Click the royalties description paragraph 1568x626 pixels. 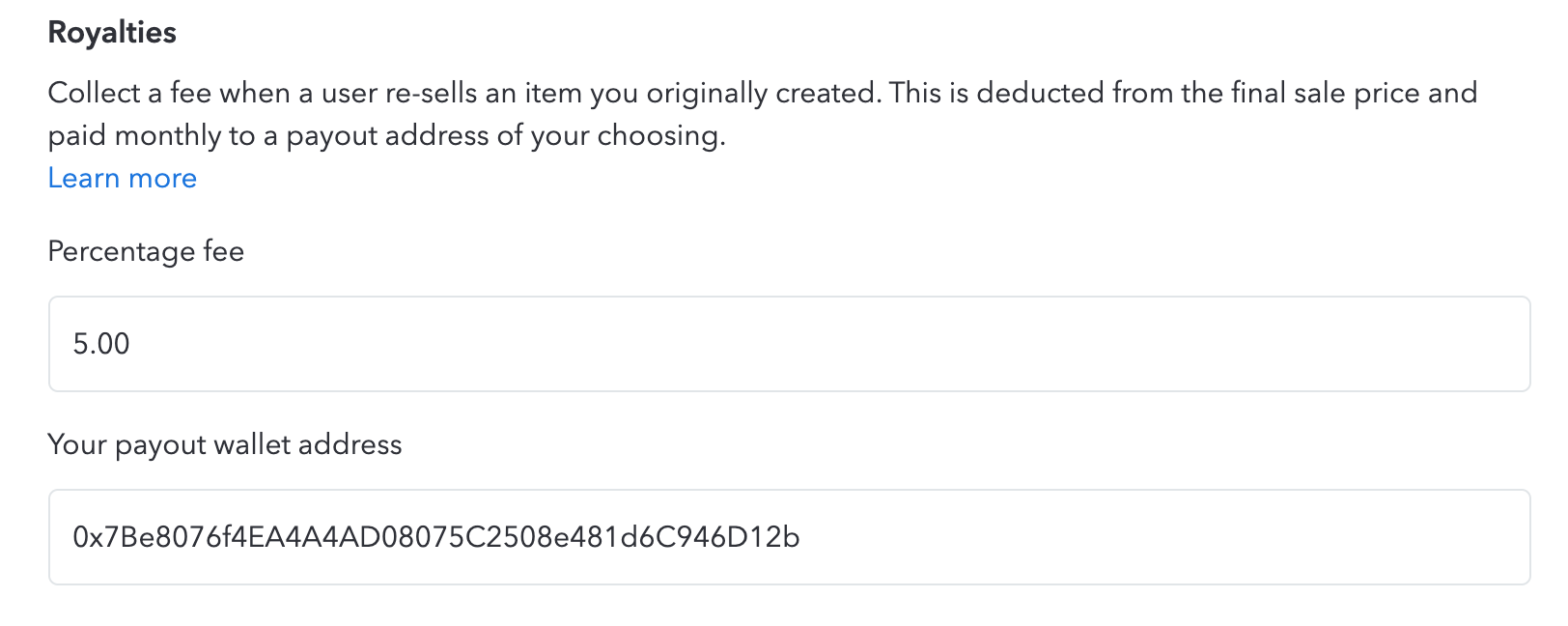point(763,114)
